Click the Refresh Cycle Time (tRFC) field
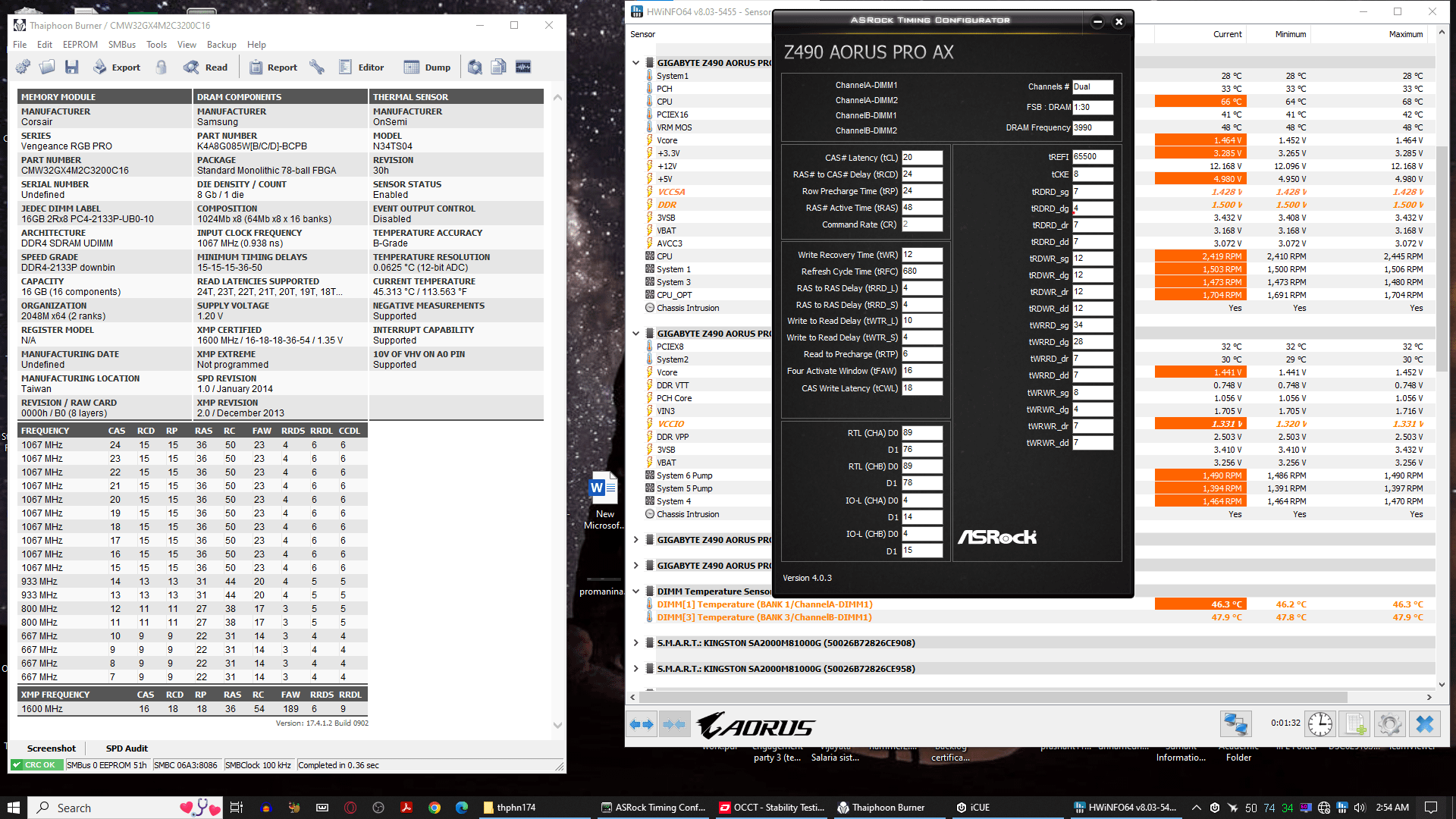 (921, 271)
